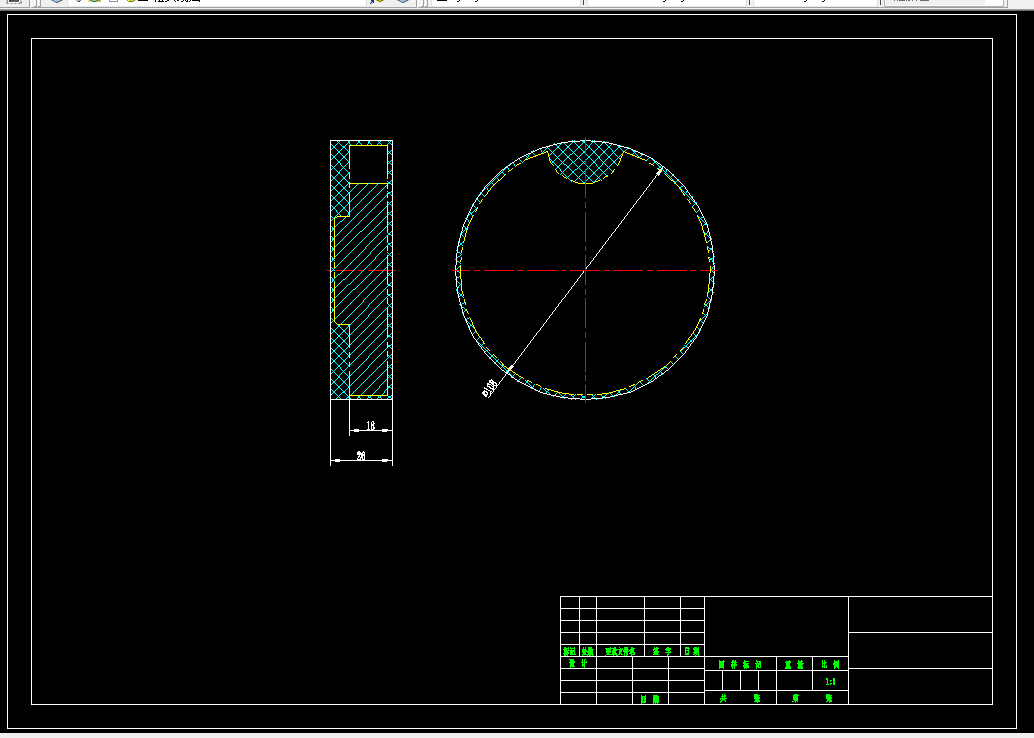Screen dimensions: 1034x738
Task: Click the 签字 header cell in title block
Action: point(662,651)
